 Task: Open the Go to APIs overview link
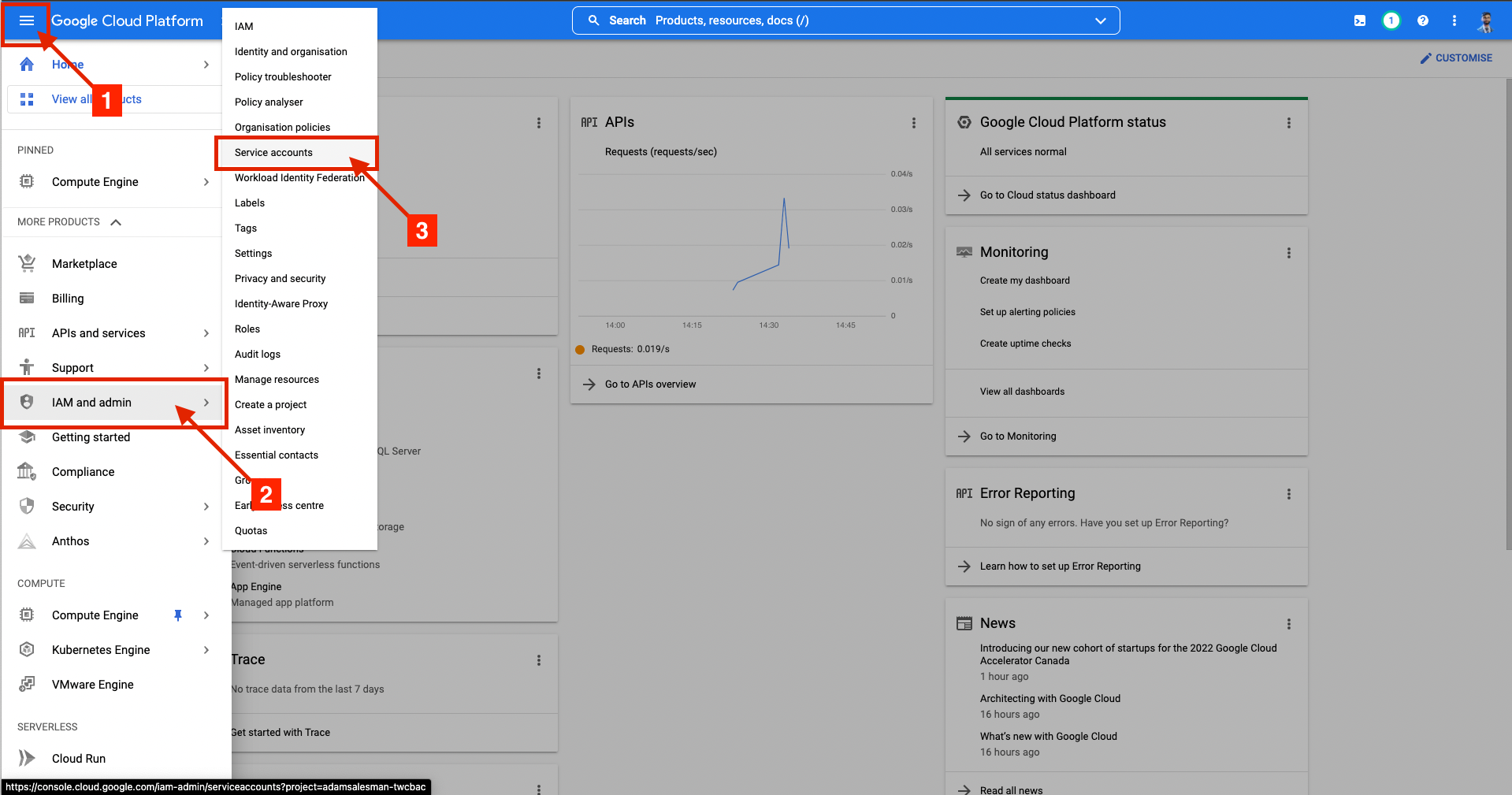pyautogui.click(x=651, y=384)
